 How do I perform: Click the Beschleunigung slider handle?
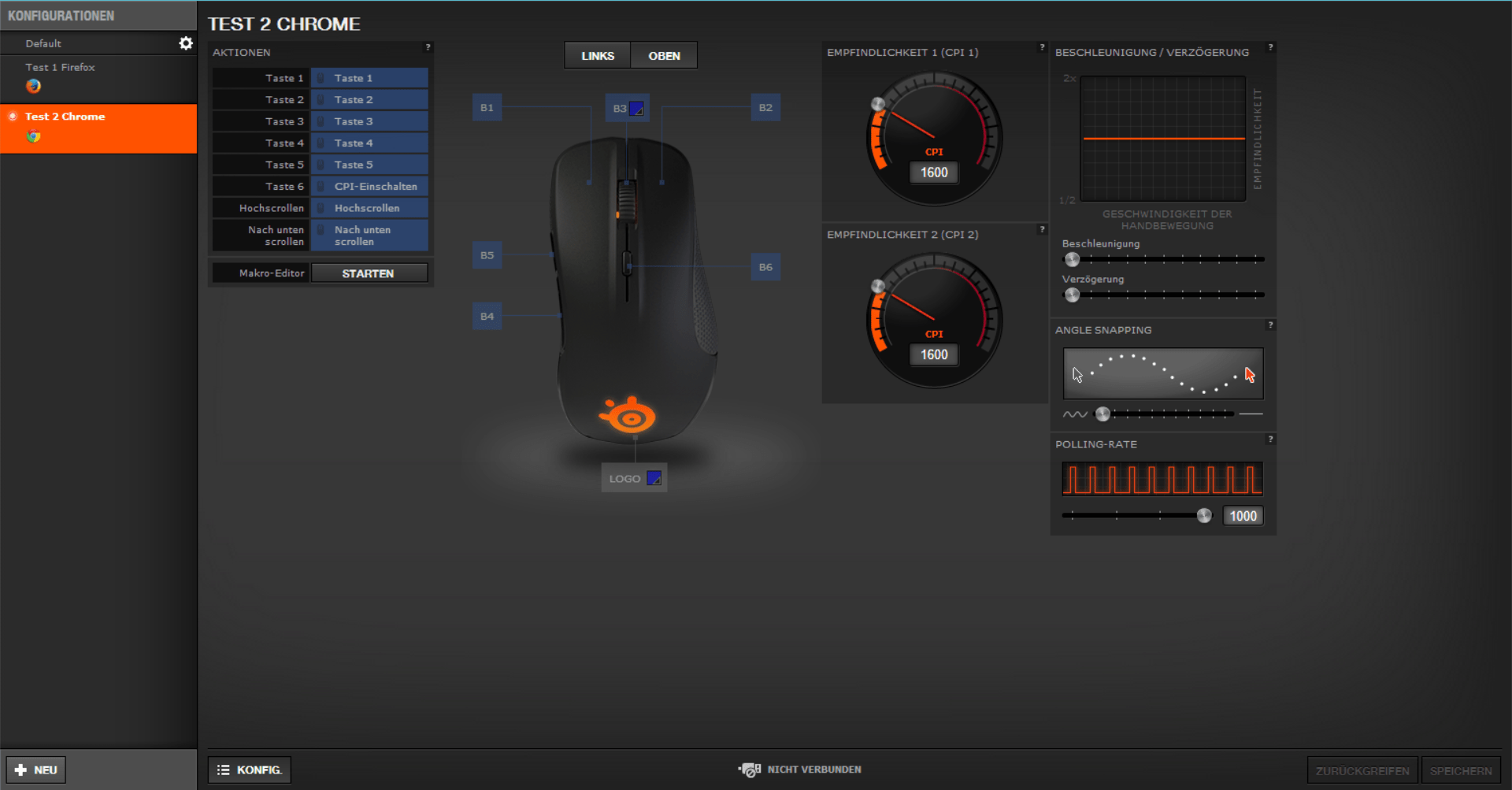tap(1072, 259)
